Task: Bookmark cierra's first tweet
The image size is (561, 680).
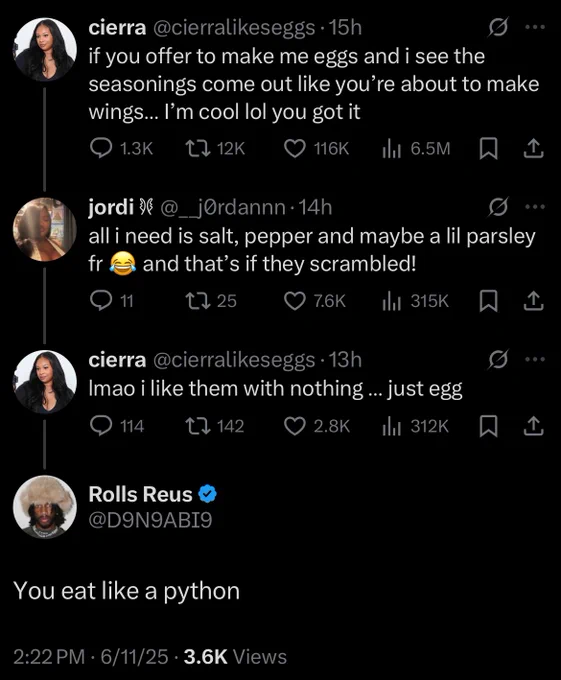Action: click(x=488, y=148)
